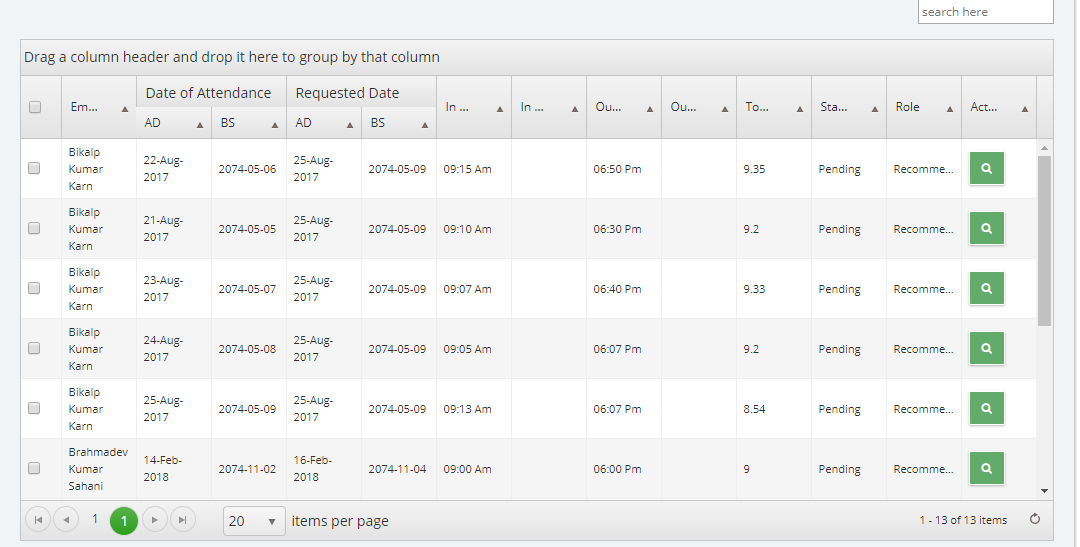Go to next page arrow
Image resolution: width=1080 pixels, height=547 pixels.
coord(154,519)
